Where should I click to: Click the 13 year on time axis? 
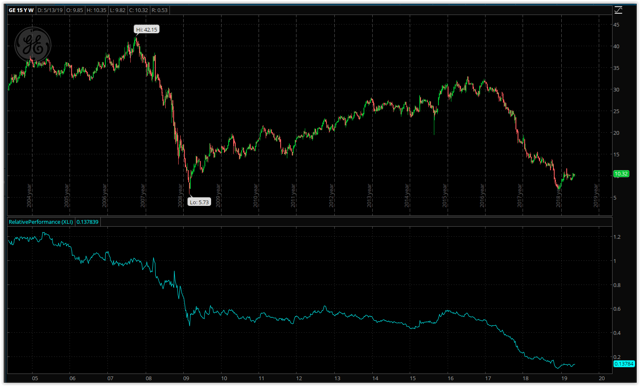tap(337, 378)
